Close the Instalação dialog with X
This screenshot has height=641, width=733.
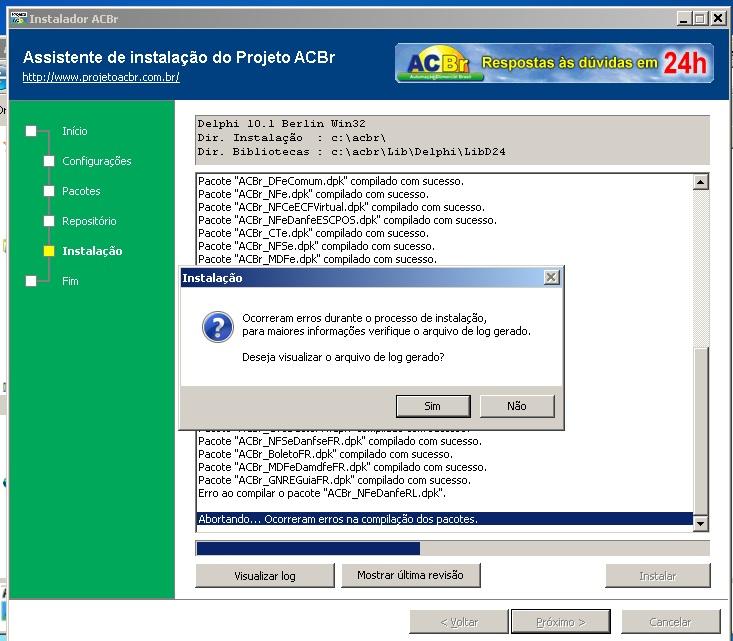coord(551,278)
